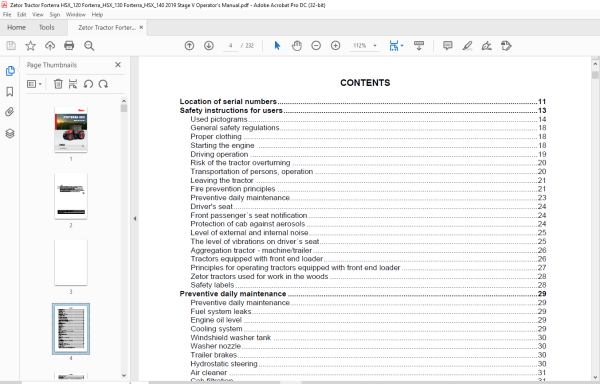The width and height of the screenshot is (600, 384).
Task: Rotate page counterclockwise in thumbnails panel
Action: click(88, 84)
